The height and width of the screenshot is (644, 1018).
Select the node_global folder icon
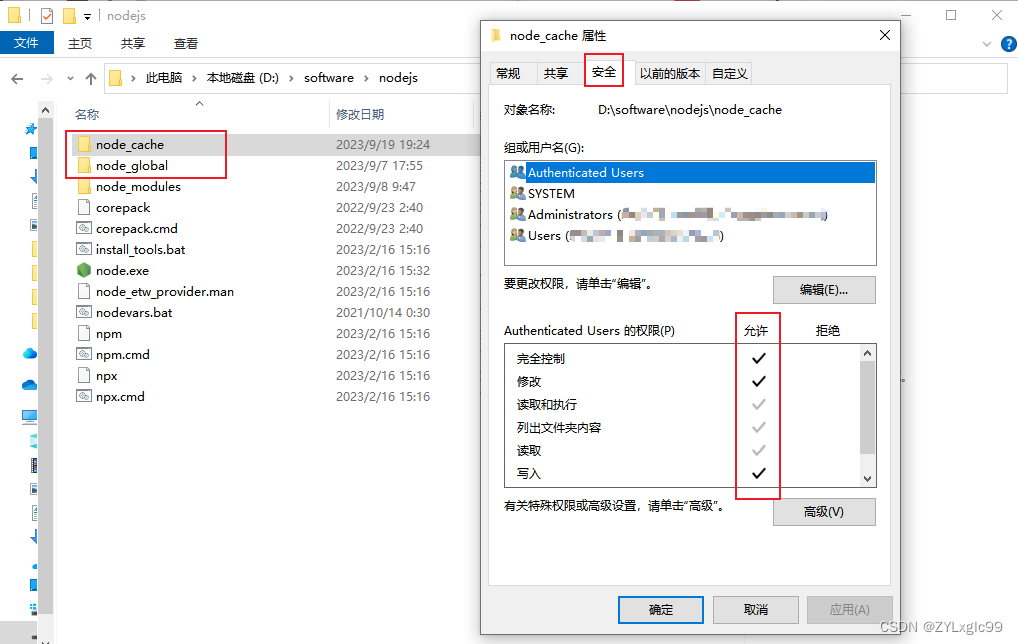84,166
